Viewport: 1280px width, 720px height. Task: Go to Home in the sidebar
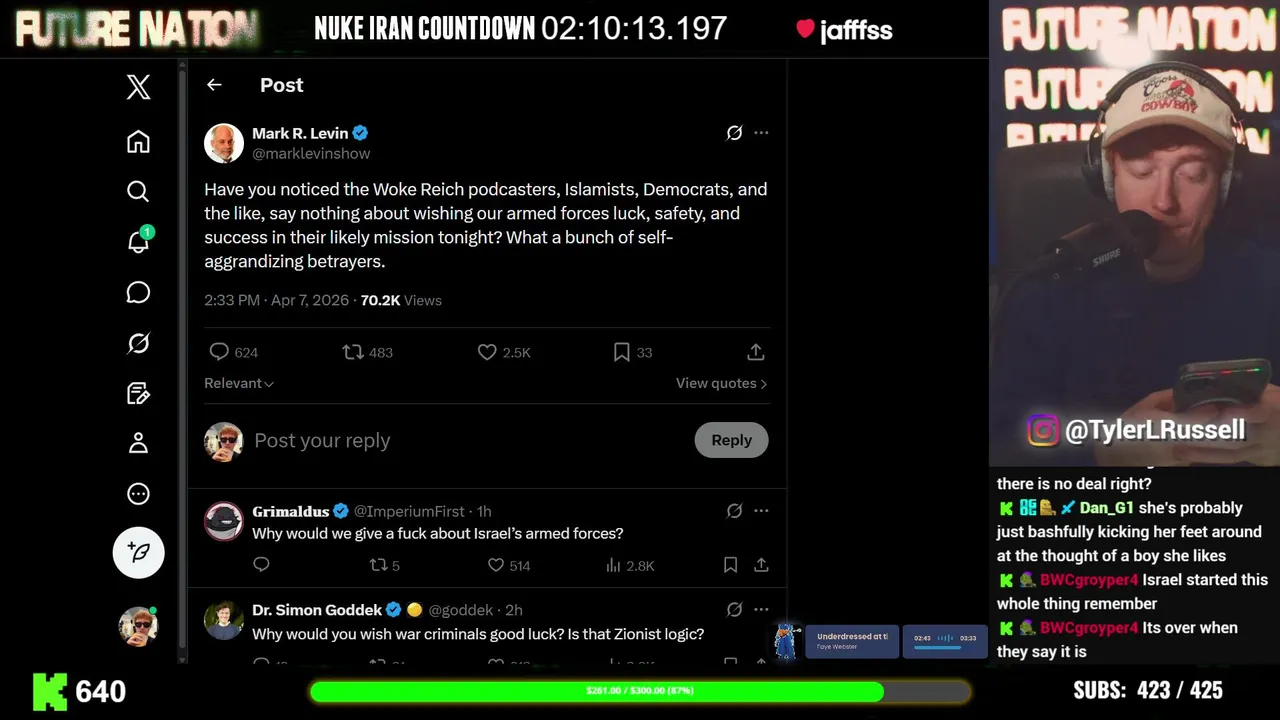pyautogui.click(x=138, y=142)
